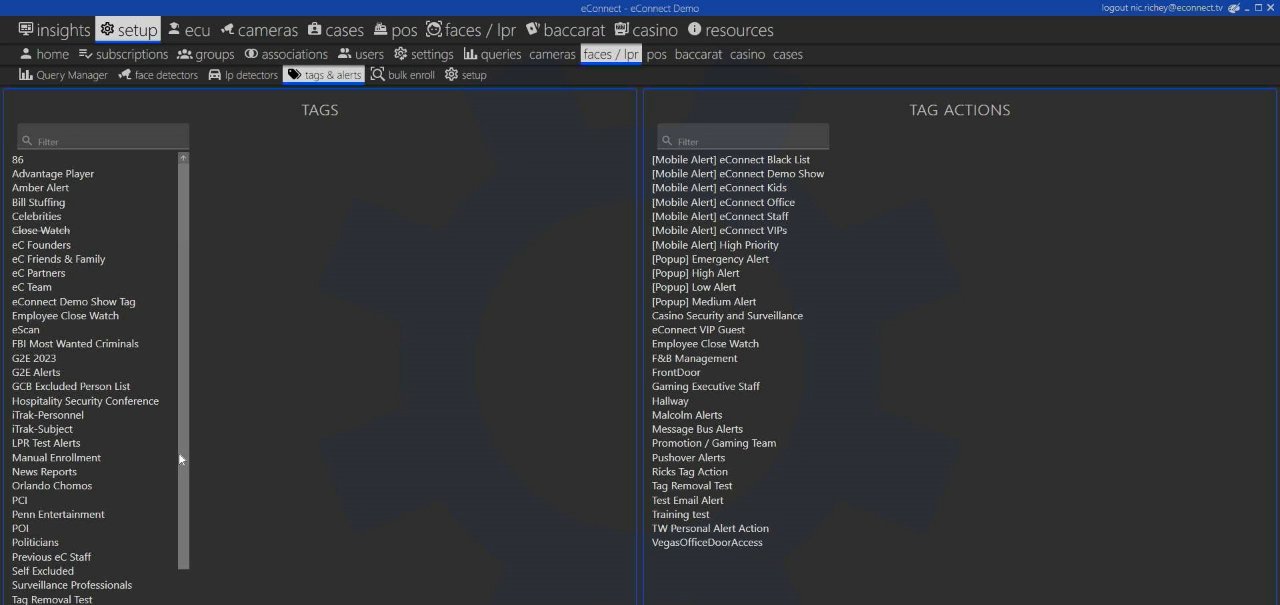Open the insights section
The height and width of the screenshot is (605, 1280).
[55, 30]
